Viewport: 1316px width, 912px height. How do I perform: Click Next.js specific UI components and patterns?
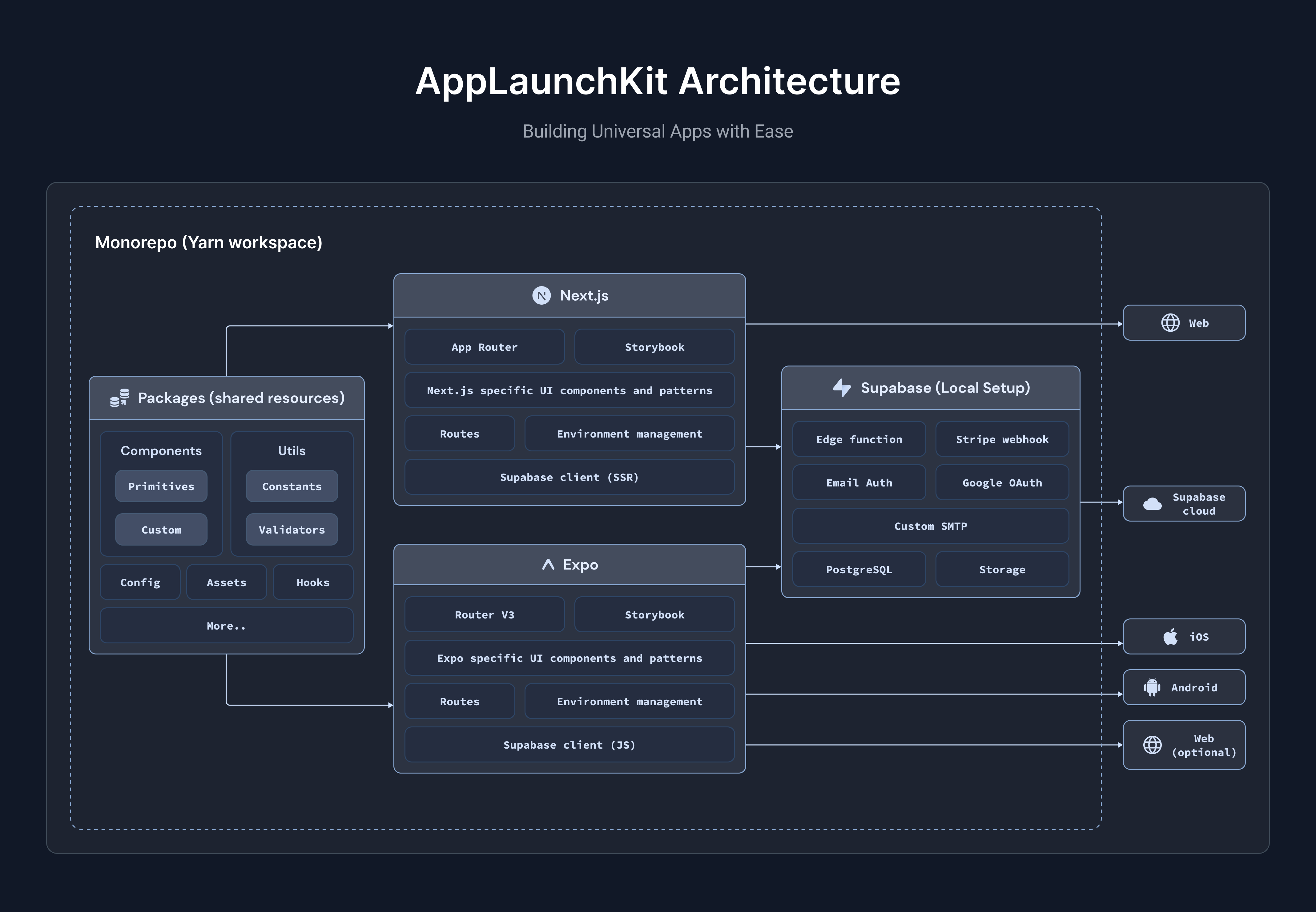pyautogui.click(x=569, y=390)
